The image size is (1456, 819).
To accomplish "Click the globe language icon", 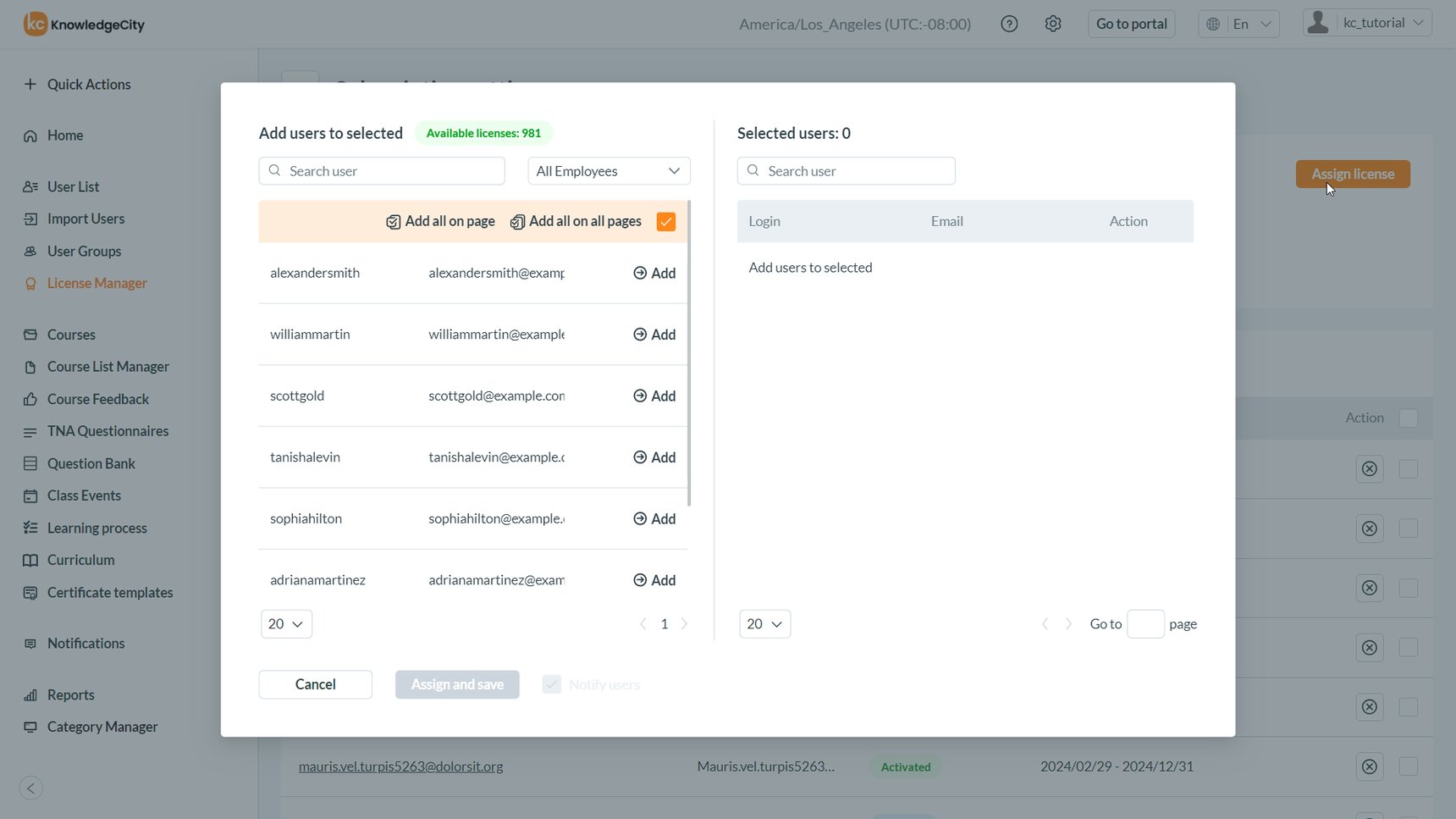I will (1212, 24).
